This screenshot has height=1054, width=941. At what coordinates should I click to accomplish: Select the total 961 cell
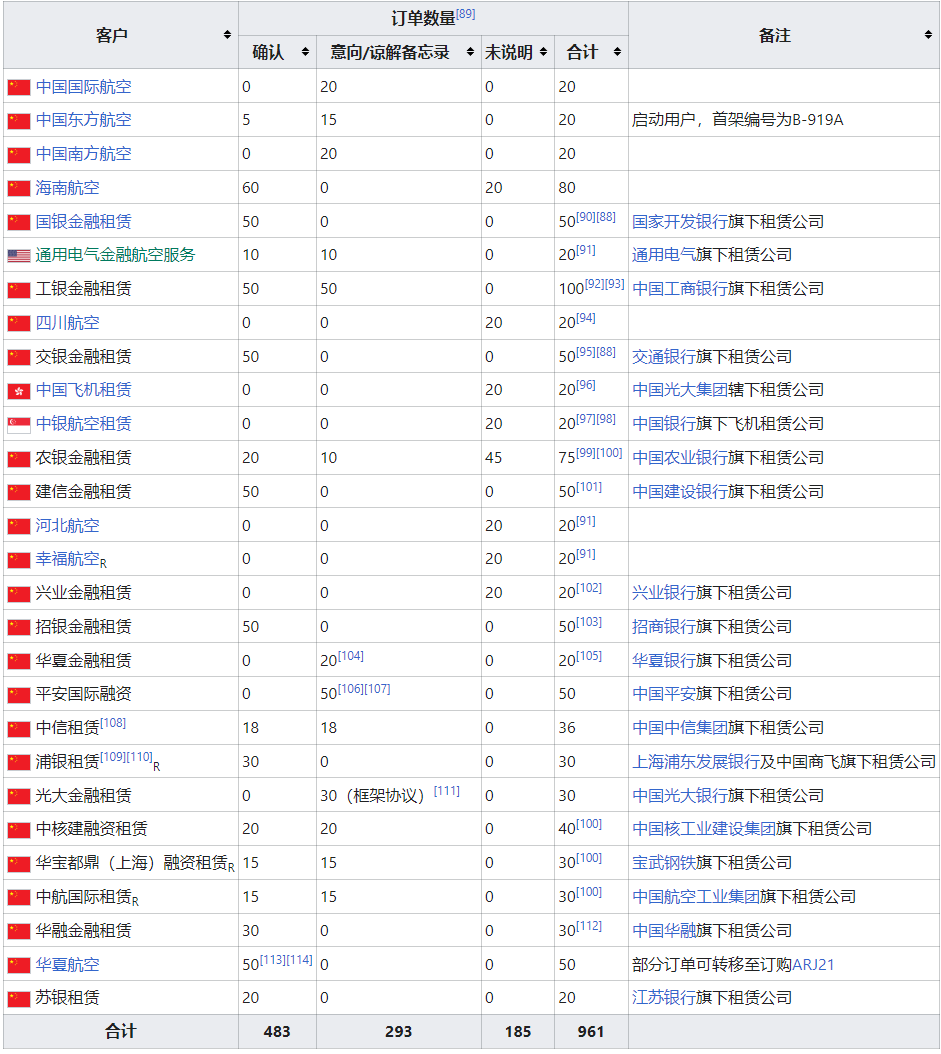pos(591,1032)
